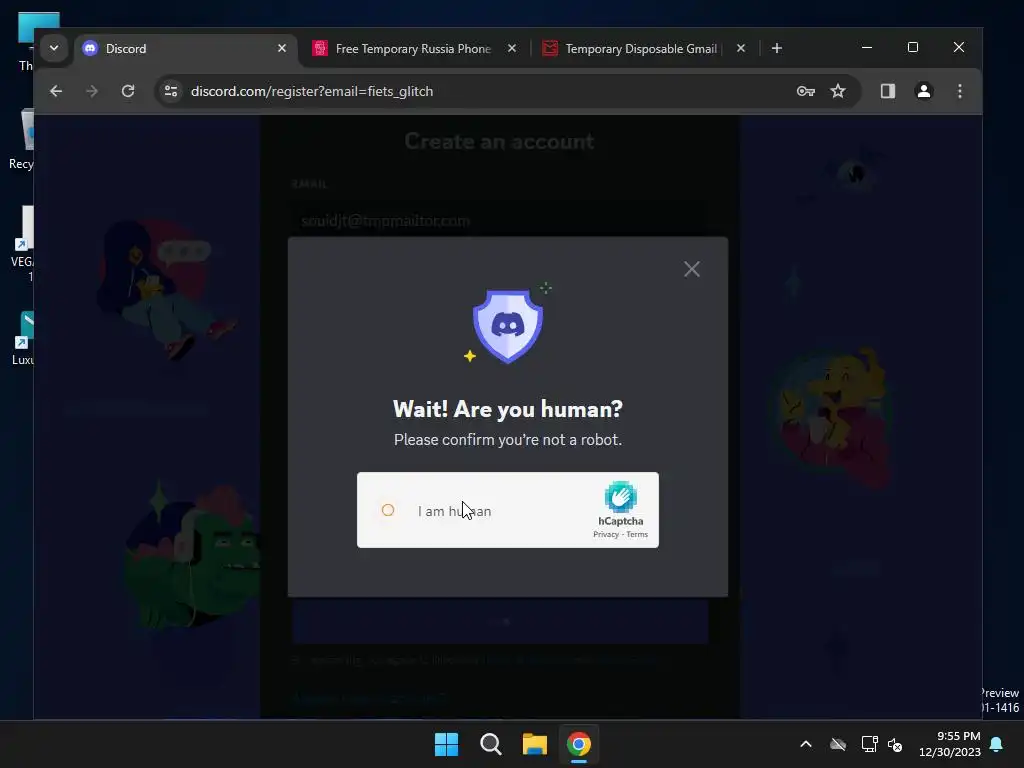Open the notification bell

pos(997,744)
